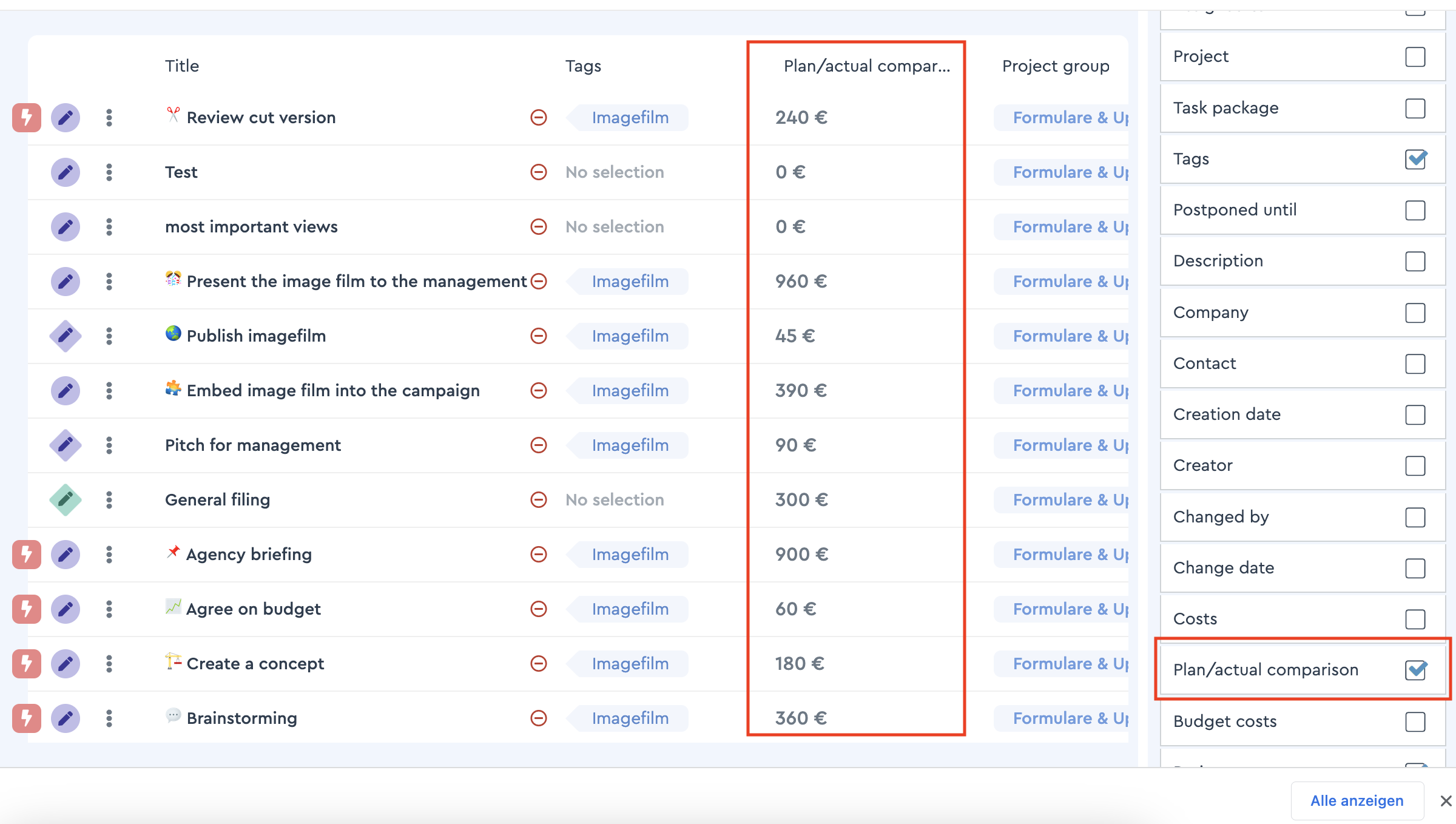Select the Publish imagefilm title
The image size is (1456, 824).
click(x=256, y=336)
